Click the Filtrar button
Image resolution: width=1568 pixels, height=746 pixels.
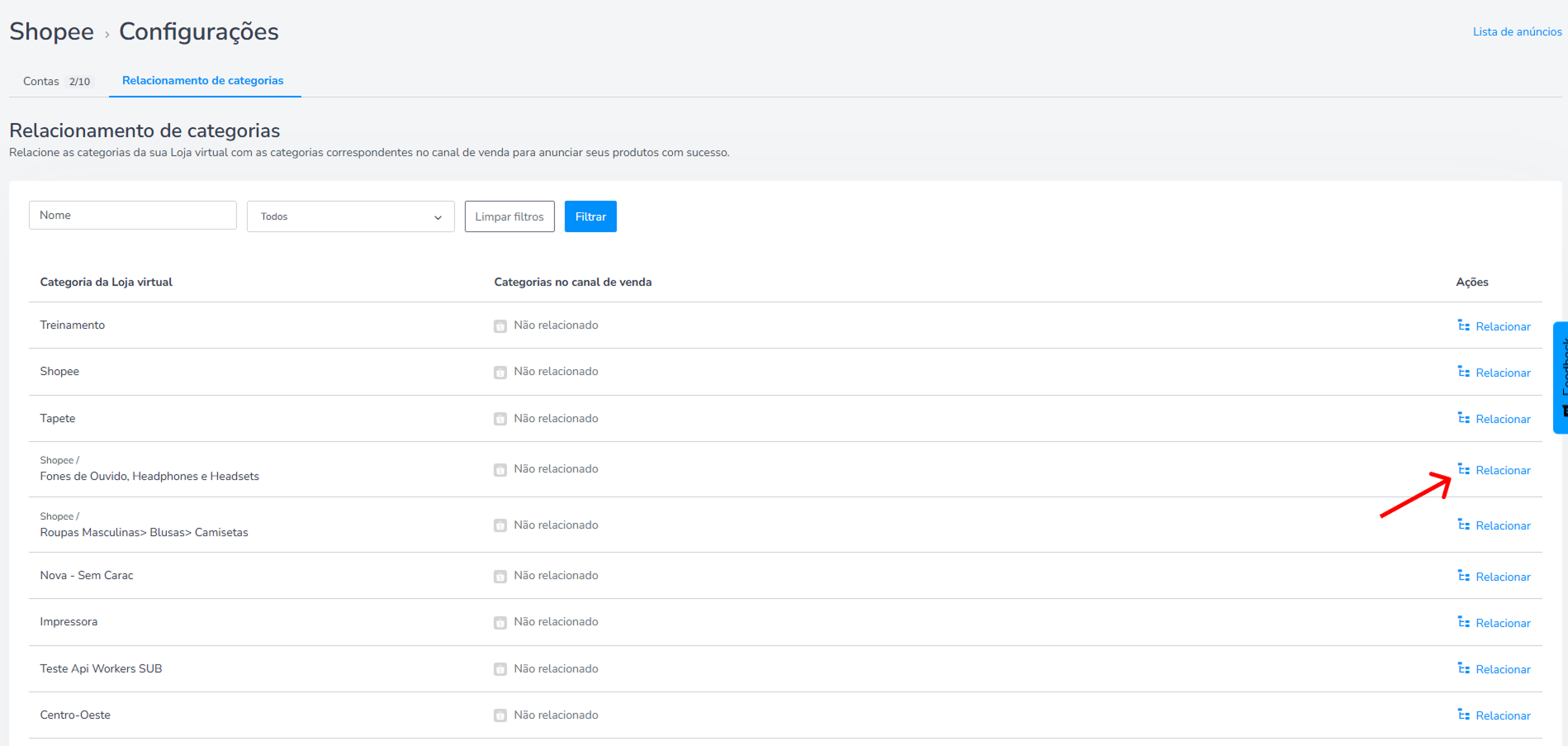(590, 216)
